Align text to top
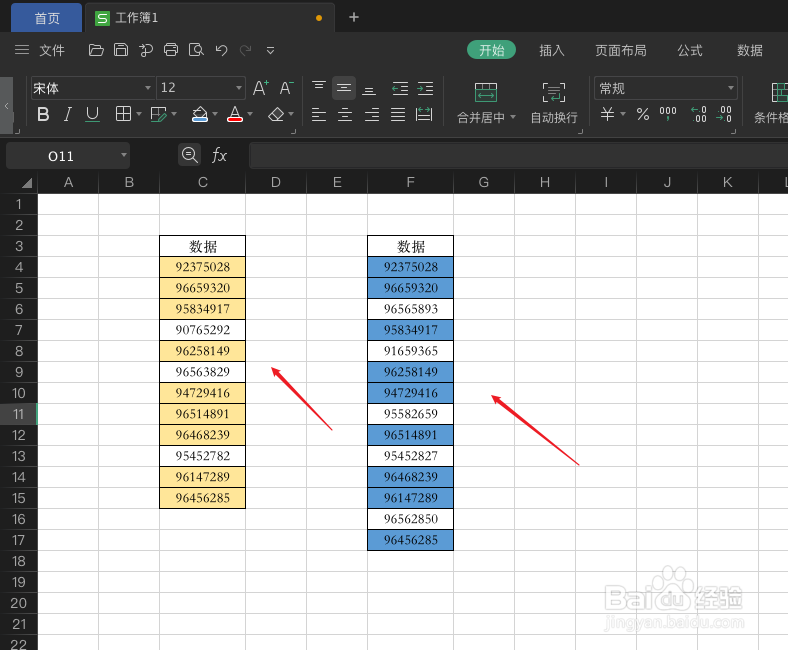This screenshot has width=788, height=650. pyautogui.click(x=319, y=86)
